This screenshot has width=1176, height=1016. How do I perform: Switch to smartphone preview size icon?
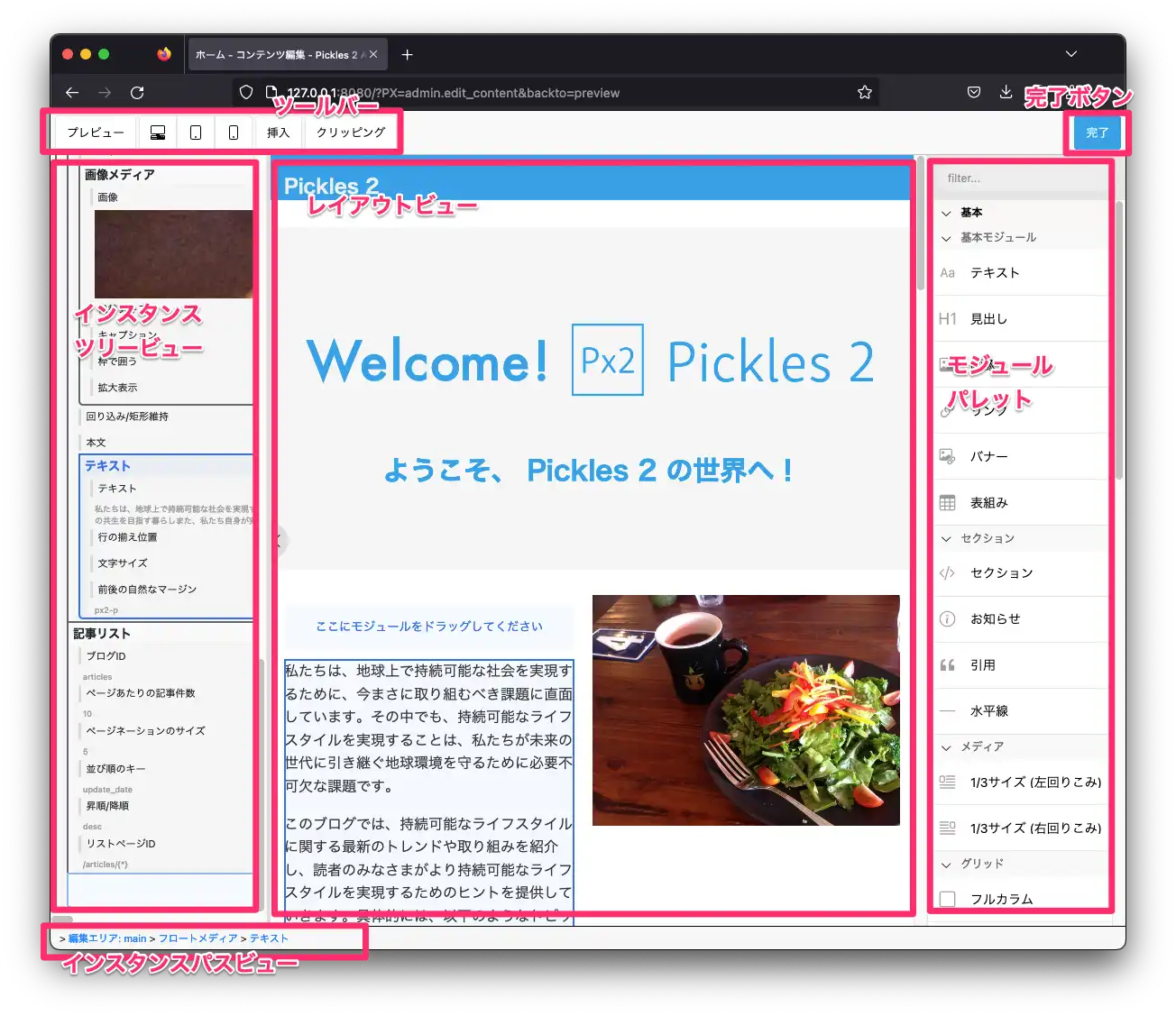coord(234,133)
